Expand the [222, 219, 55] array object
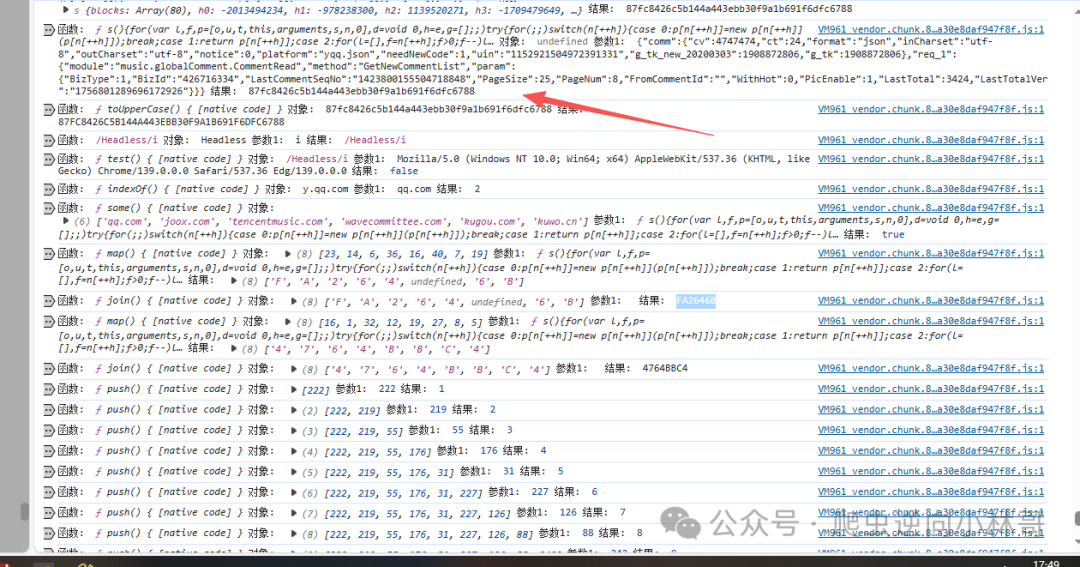Image resolution: width=1080 pixels, height=567 pixels. point(293,431)
